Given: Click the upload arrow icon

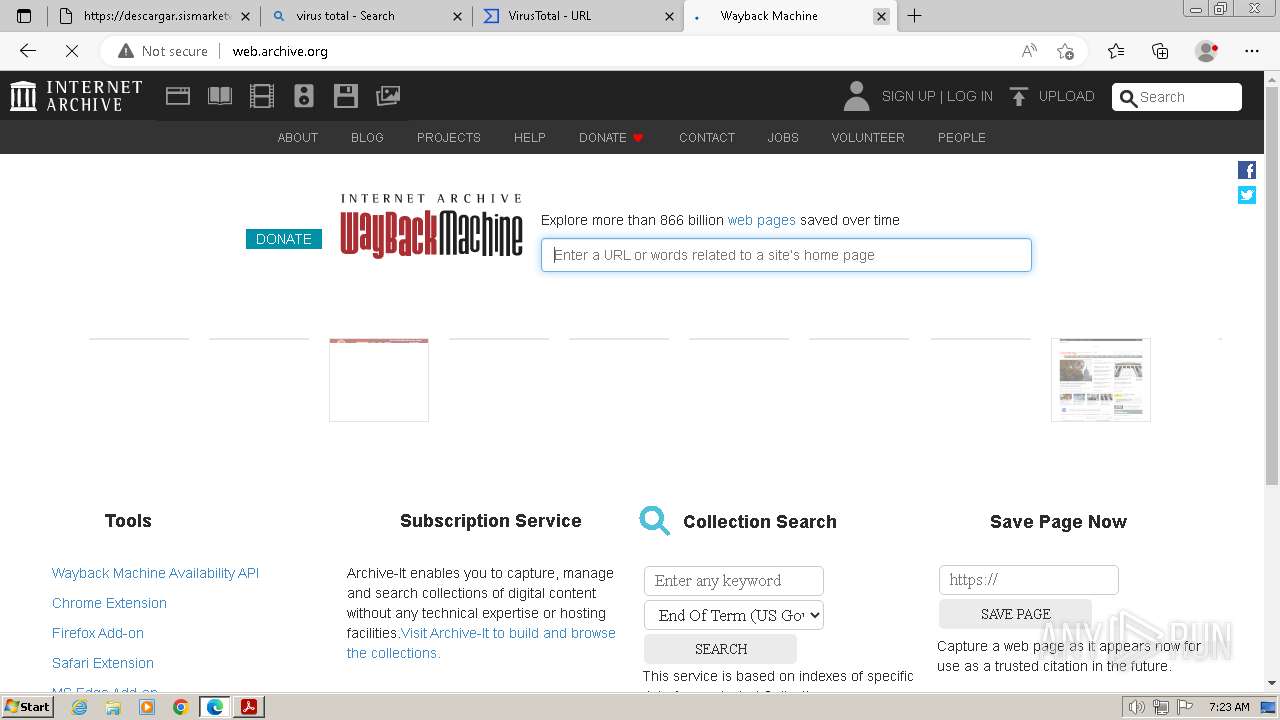Looking at the screenshot, I should click(x=1019, y=96).
